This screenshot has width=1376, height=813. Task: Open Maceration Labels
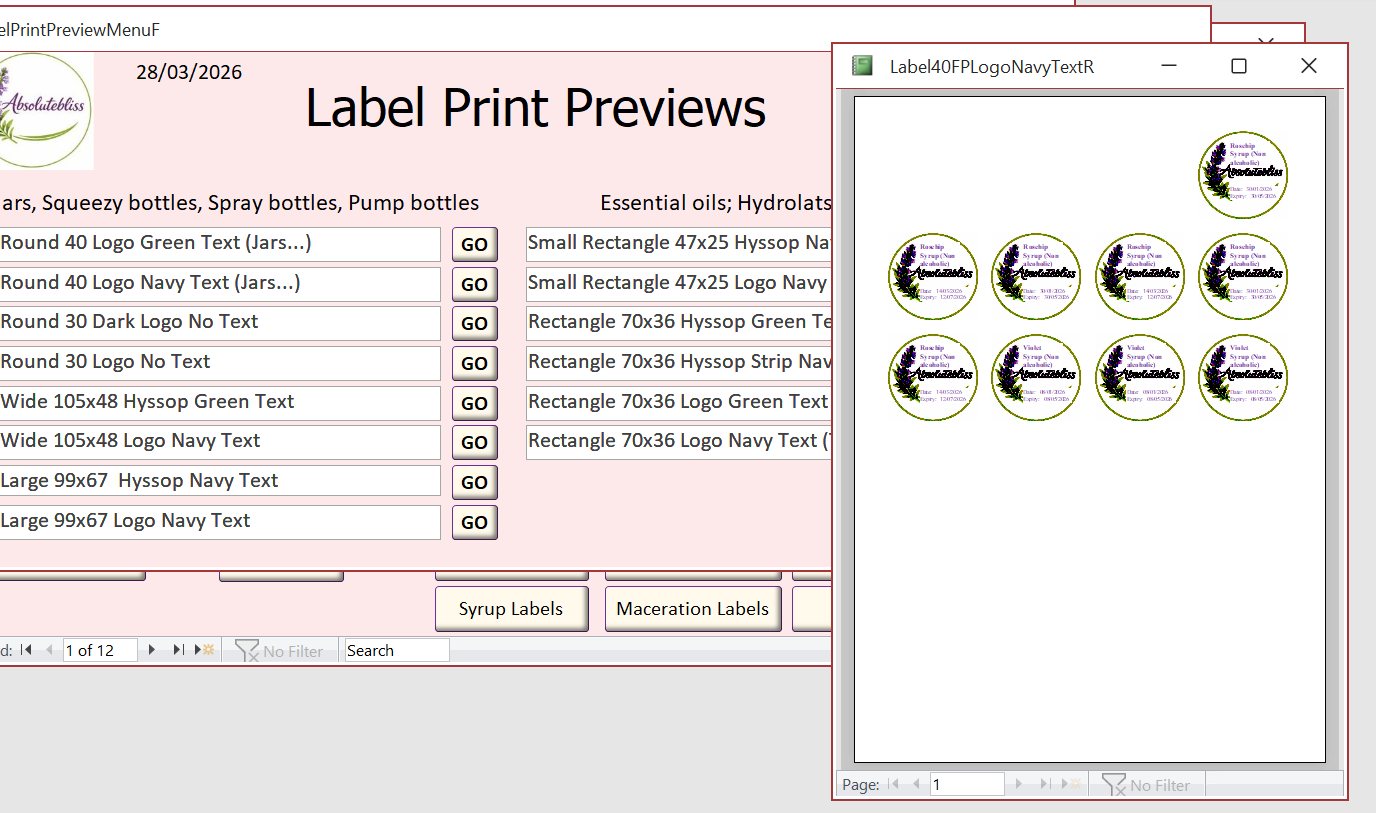pos(692,609)
